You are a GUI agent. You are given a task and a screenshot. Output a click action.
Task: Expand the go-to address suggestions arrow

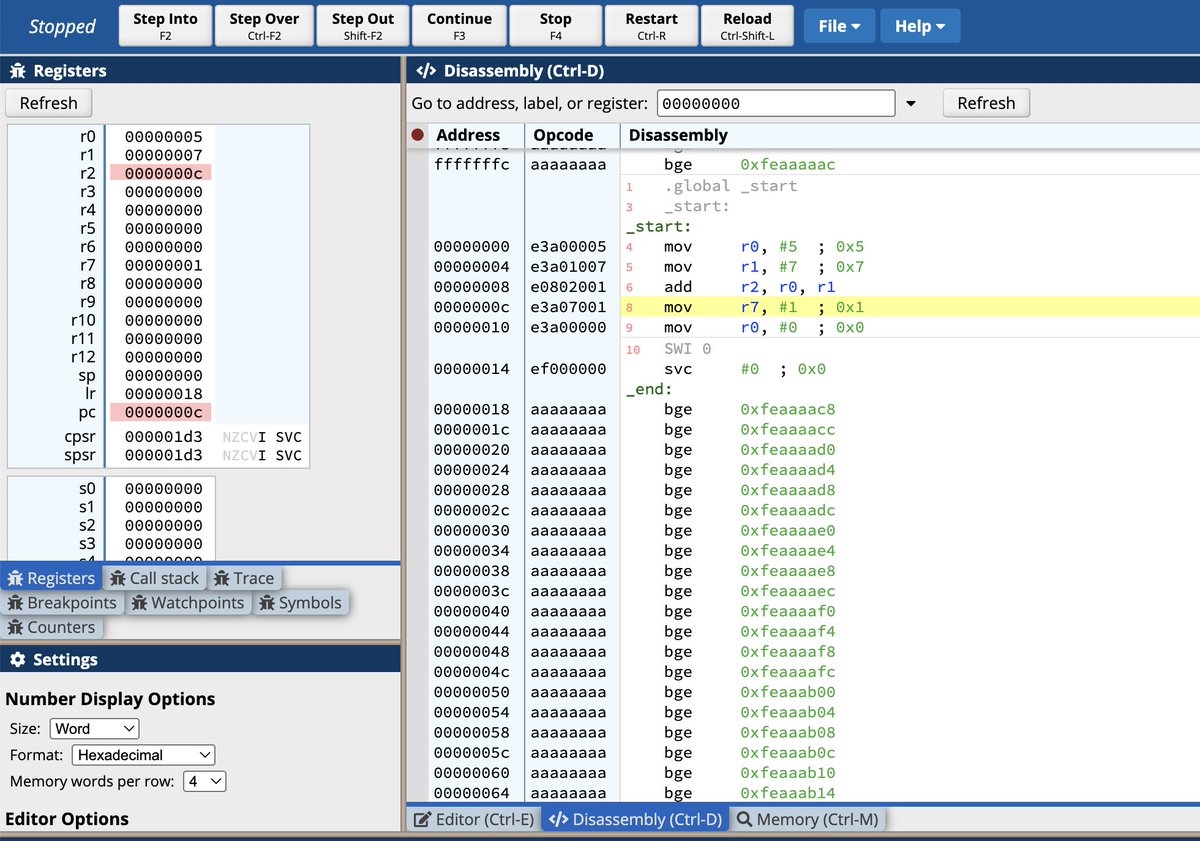910,104
